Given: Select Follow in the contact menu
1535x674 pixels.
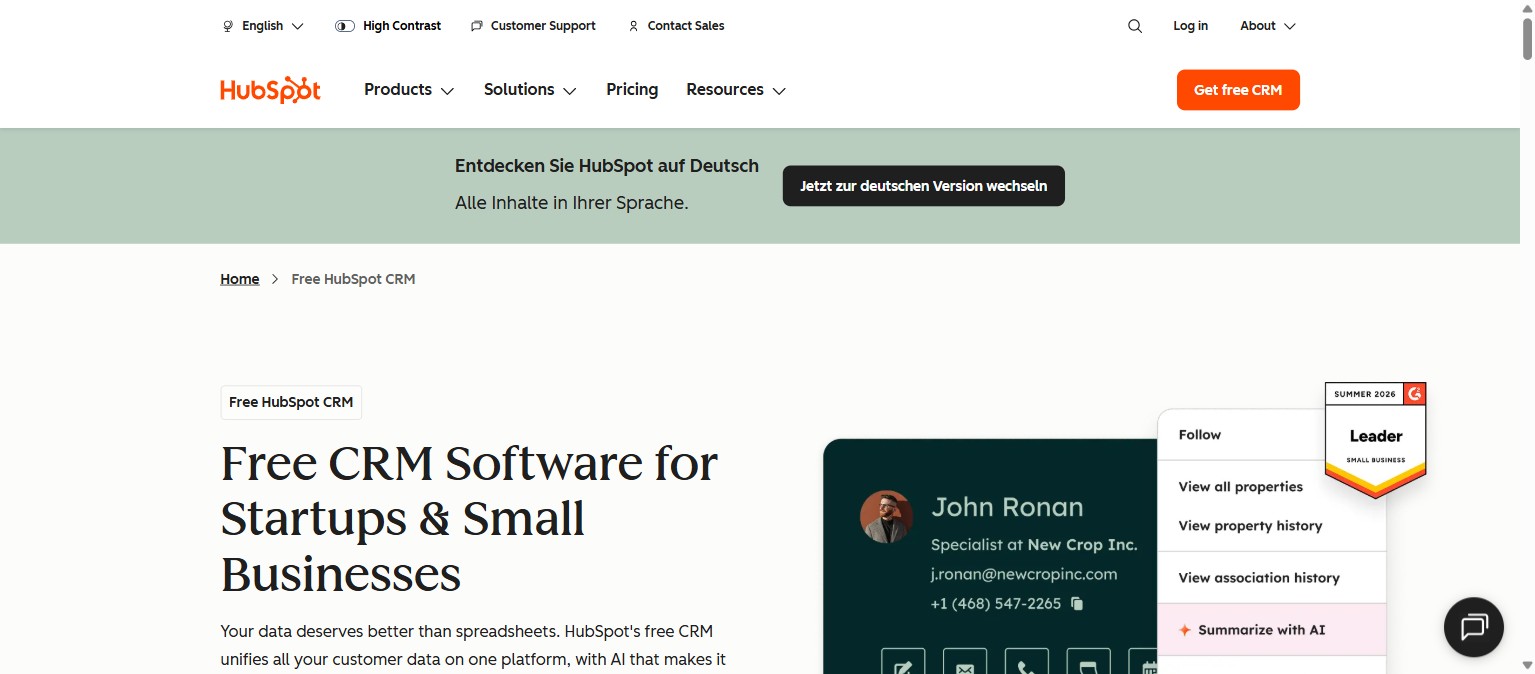Looking at the screenshot, I should tap(1200, 435).
